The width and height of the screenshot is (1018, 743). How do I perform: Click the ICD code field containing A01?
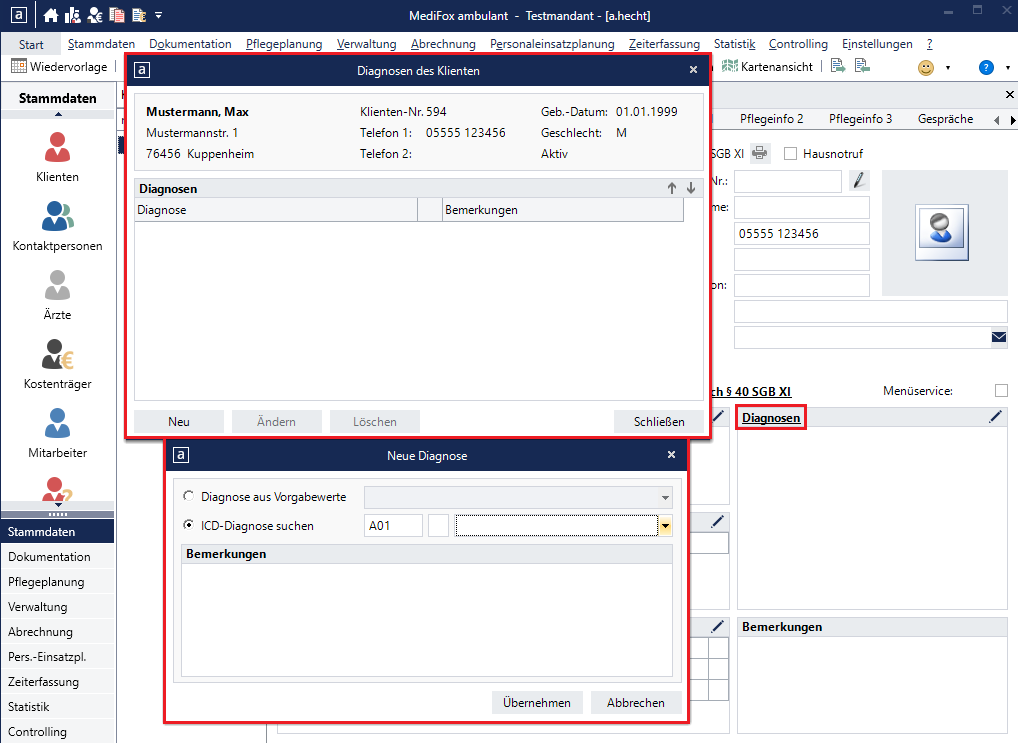coord(393,526)
